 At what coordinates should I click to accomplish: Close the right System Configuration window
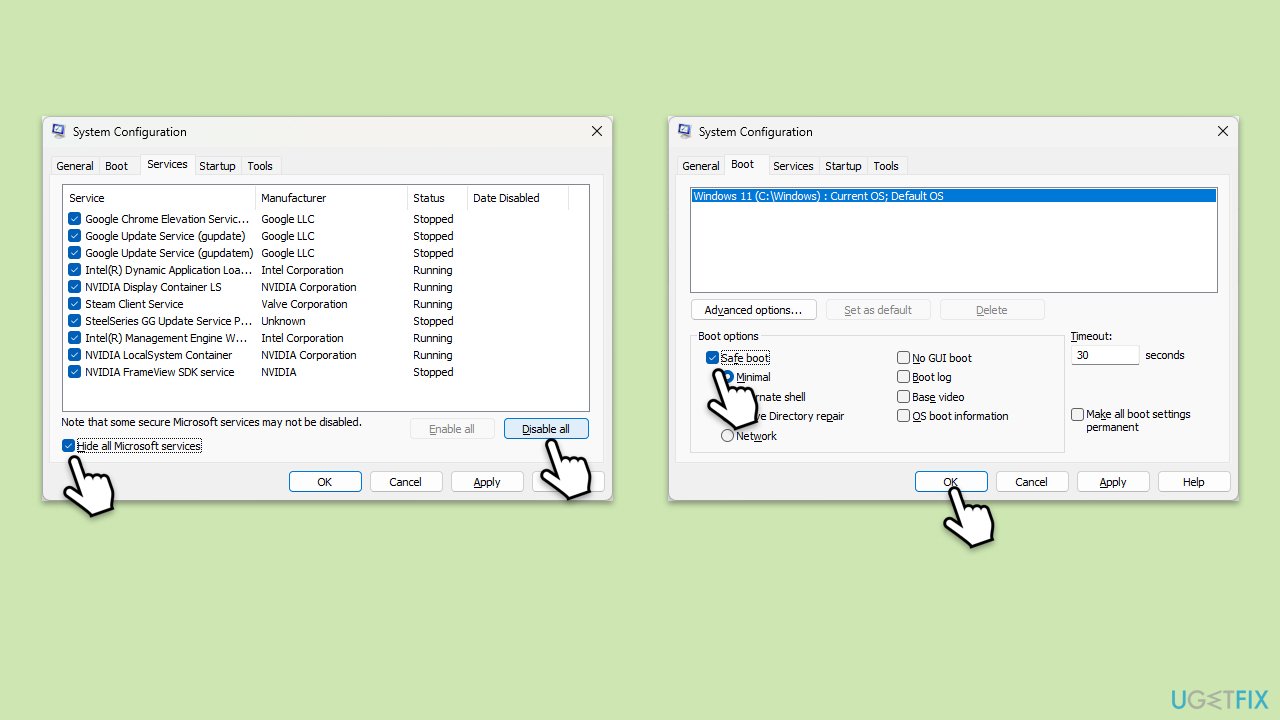tap(1223, 131)
